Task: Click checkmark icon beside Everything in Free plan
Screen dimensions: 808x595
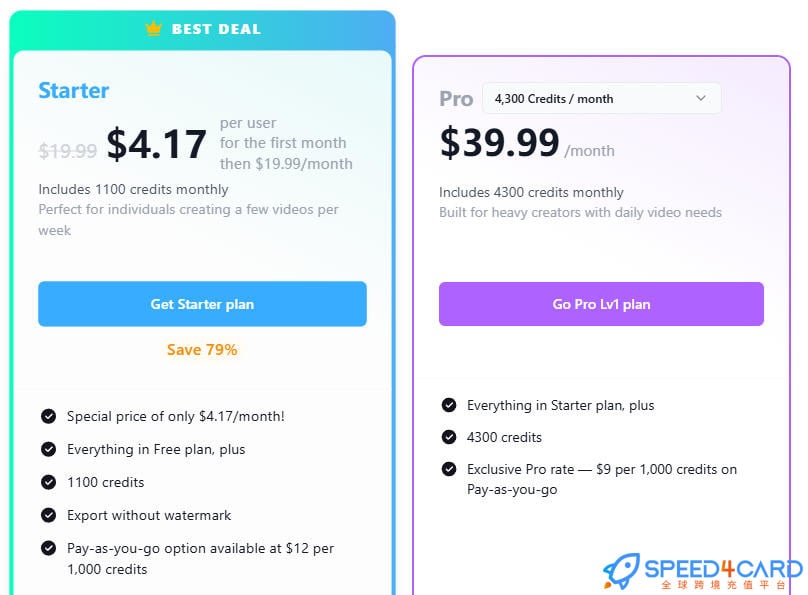Action: (48, 449)
